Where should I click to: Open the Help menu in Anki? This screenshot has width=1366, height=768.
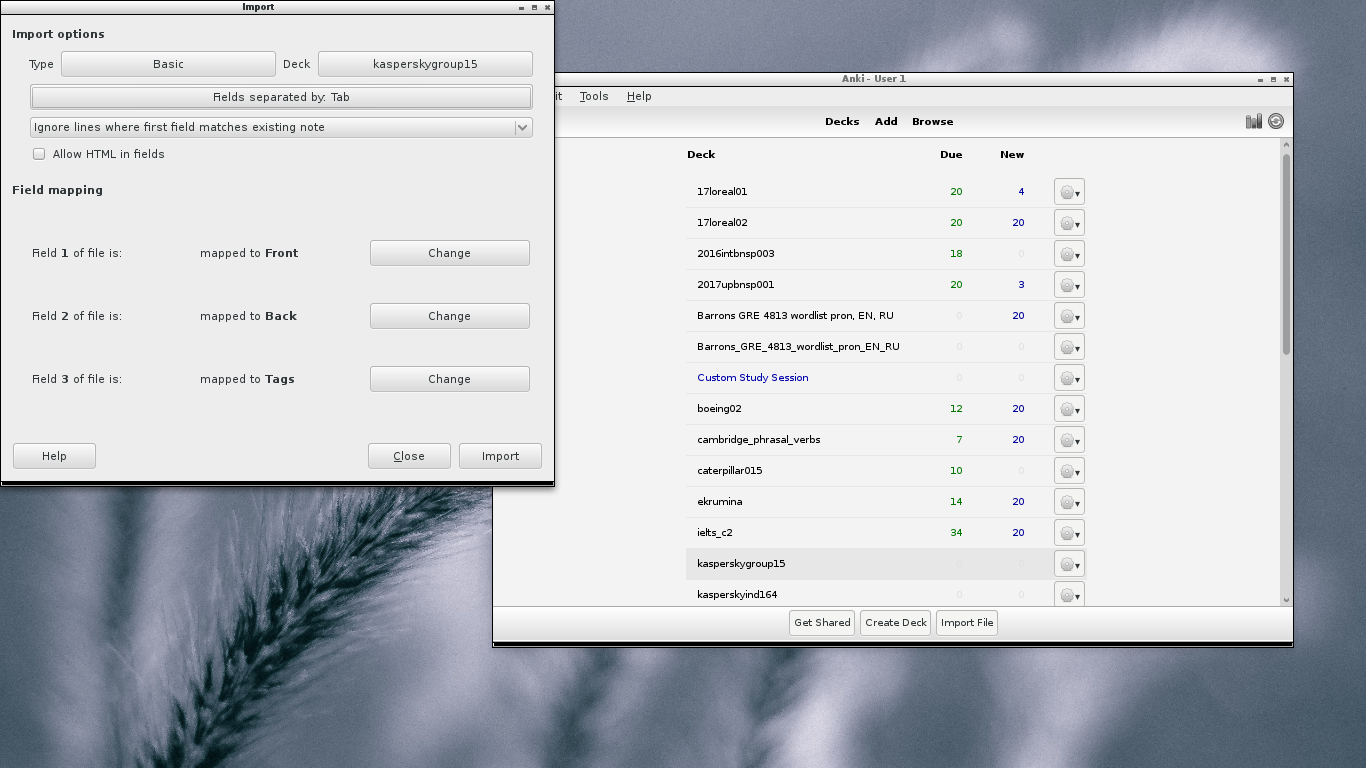[x=639, y=96]
